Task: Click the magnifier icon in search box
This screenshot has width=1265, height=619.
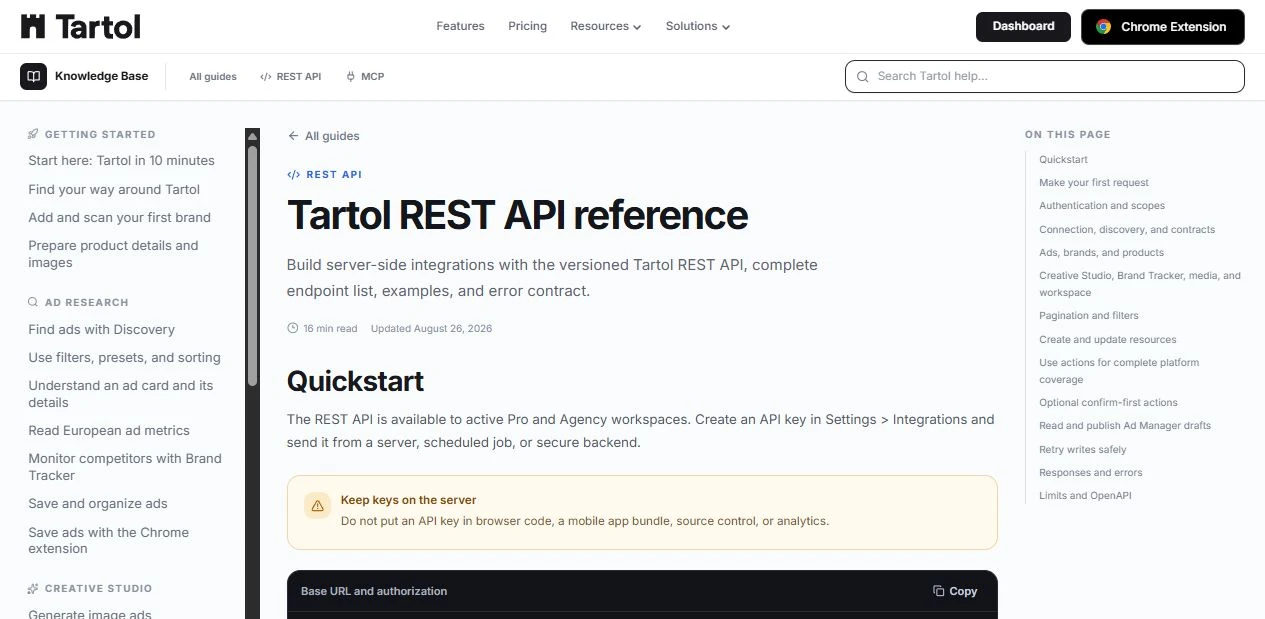Action: [x=863, y=76]
